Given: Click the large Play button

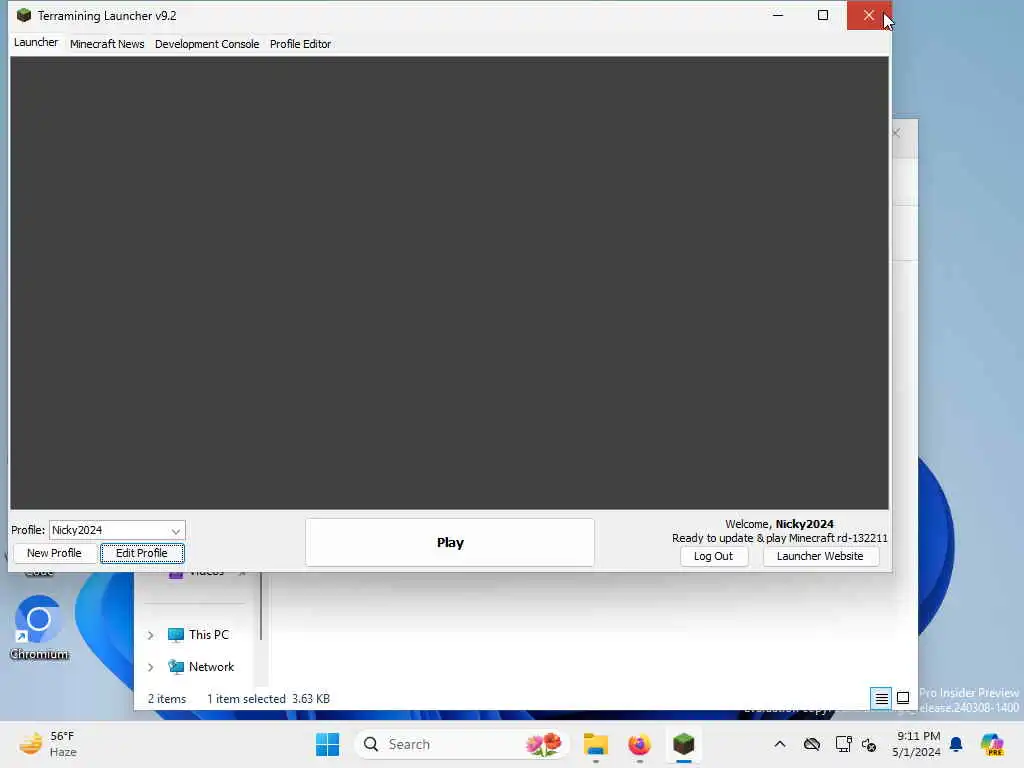Looking at the screenshot, I should tap(450, 543).
